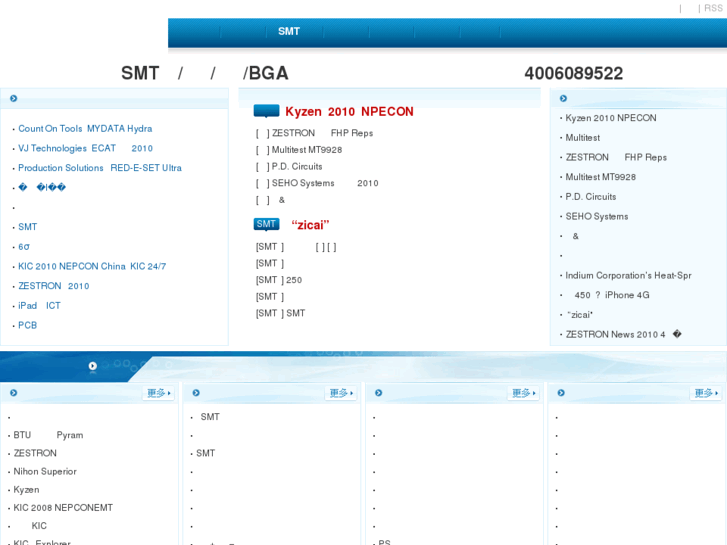The height and width of the screenshot is (545, 727).
Task: Open P.D. Circuits in right sidebar
Action: pos(591,197)
